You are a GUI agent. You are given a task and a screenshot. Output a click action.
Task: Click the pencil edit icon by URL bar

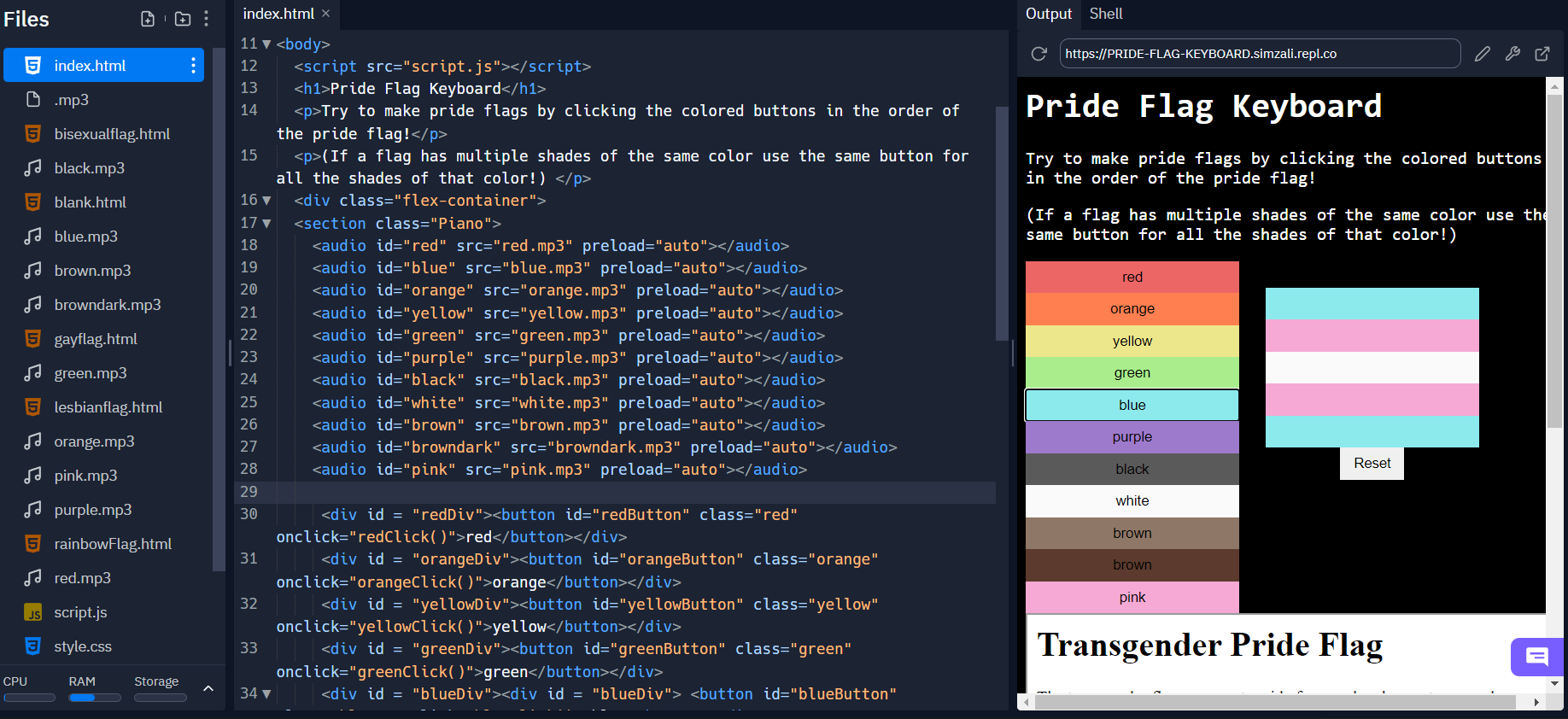[1483, 54]
